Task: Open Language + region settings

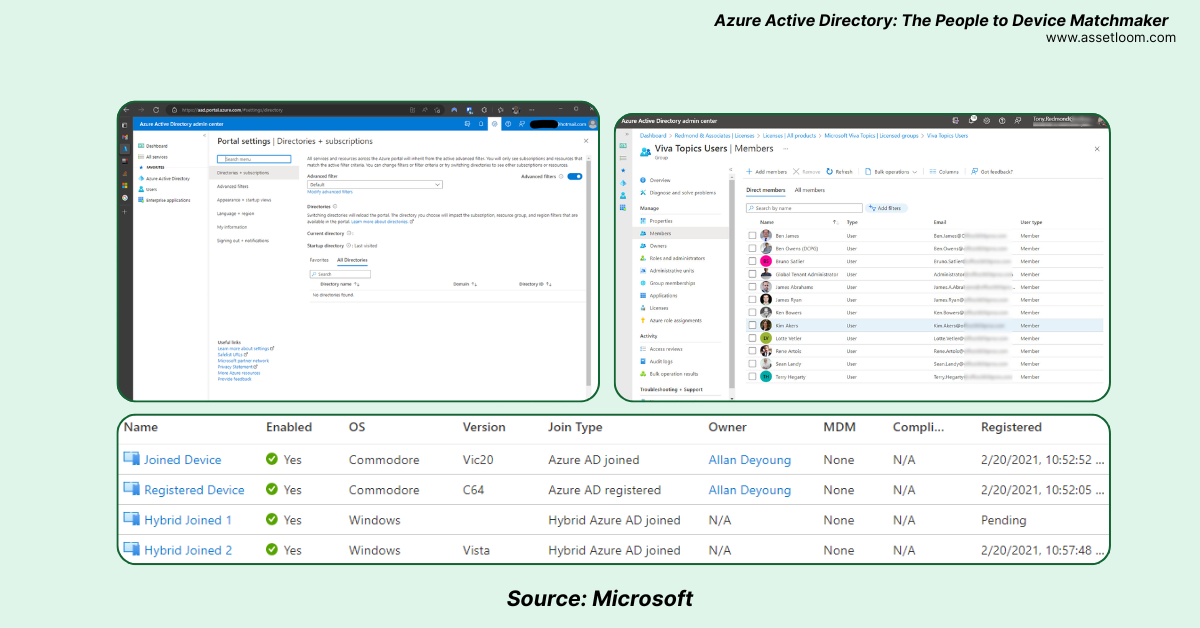Action: coord(236,213)
